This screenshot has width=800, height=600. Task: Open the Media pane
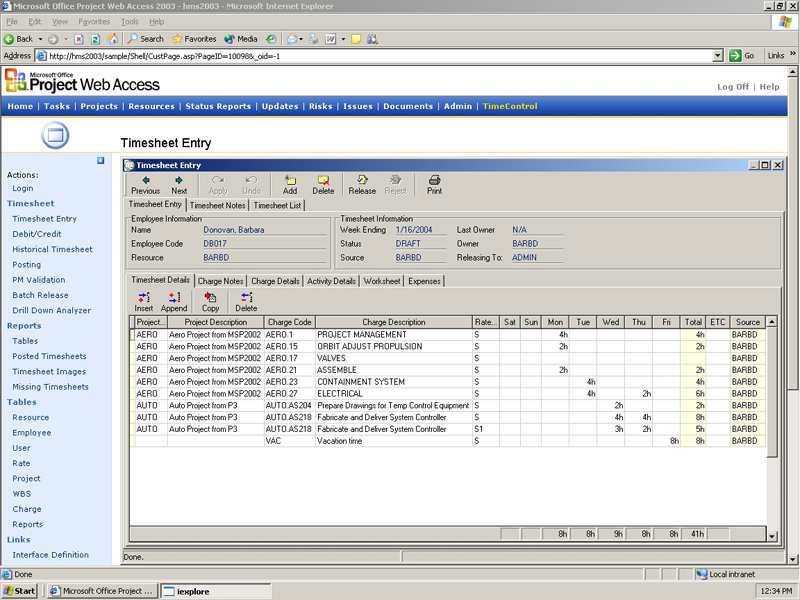[x=240, y=39]
